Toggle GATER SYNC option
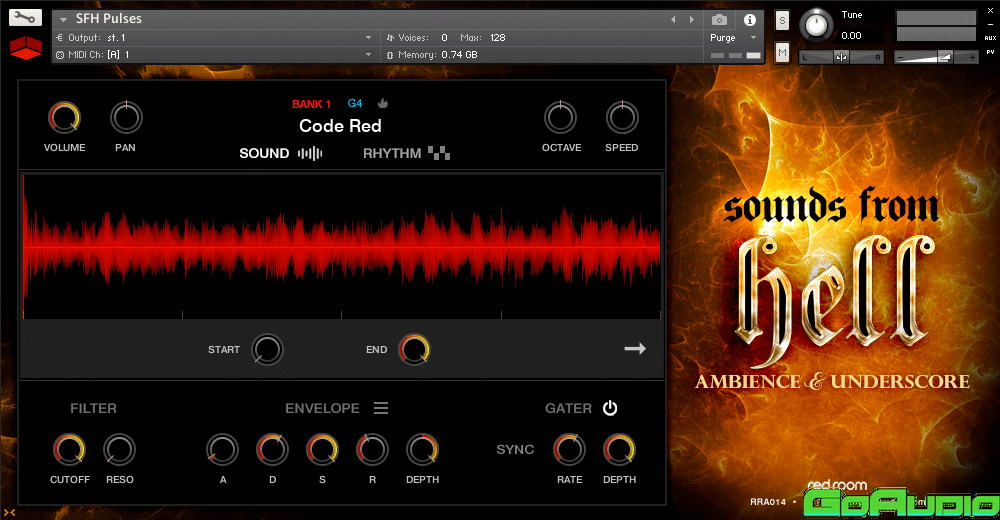 (515, 449)
